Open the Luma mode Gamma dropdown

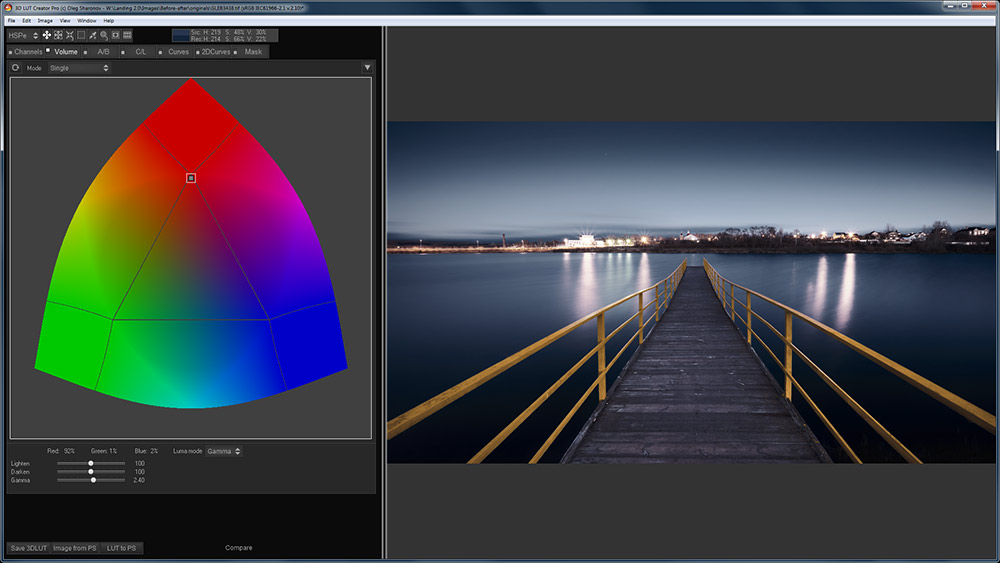pos(223,451)
